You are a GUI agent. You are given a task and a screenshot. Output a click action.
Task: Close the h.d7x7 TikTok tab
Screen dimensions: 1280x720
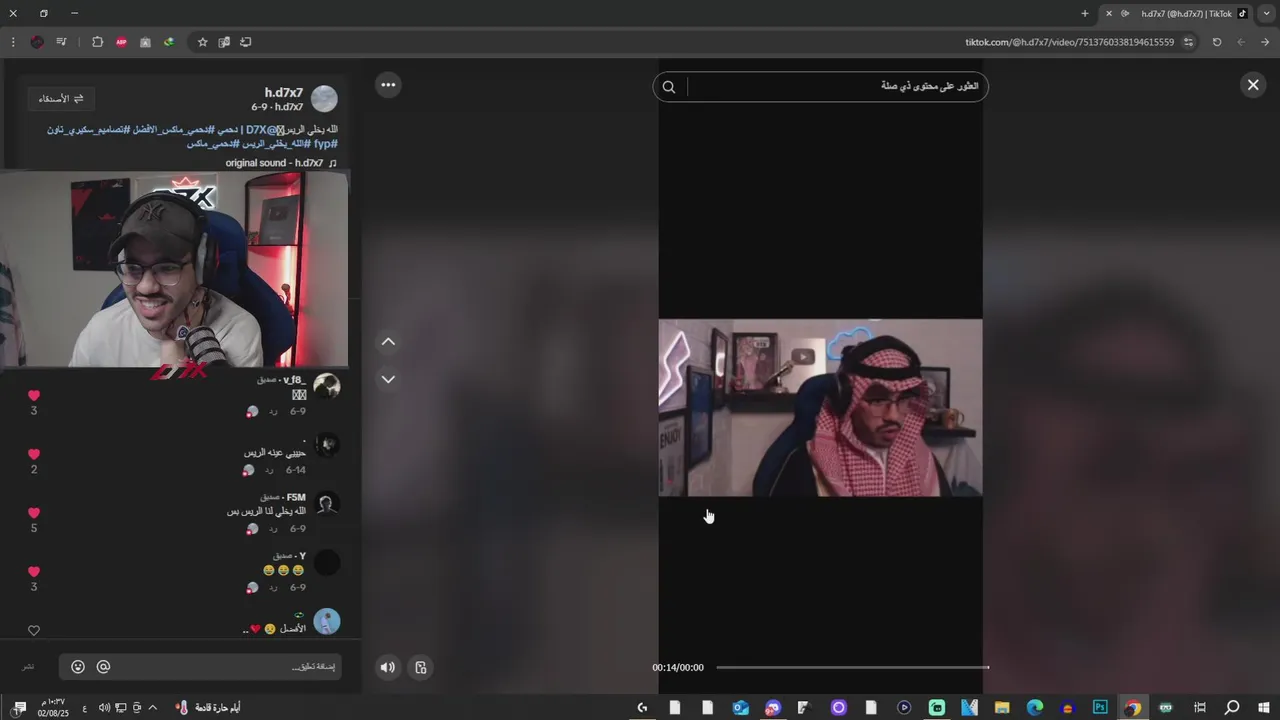[x=1108, y=13]
